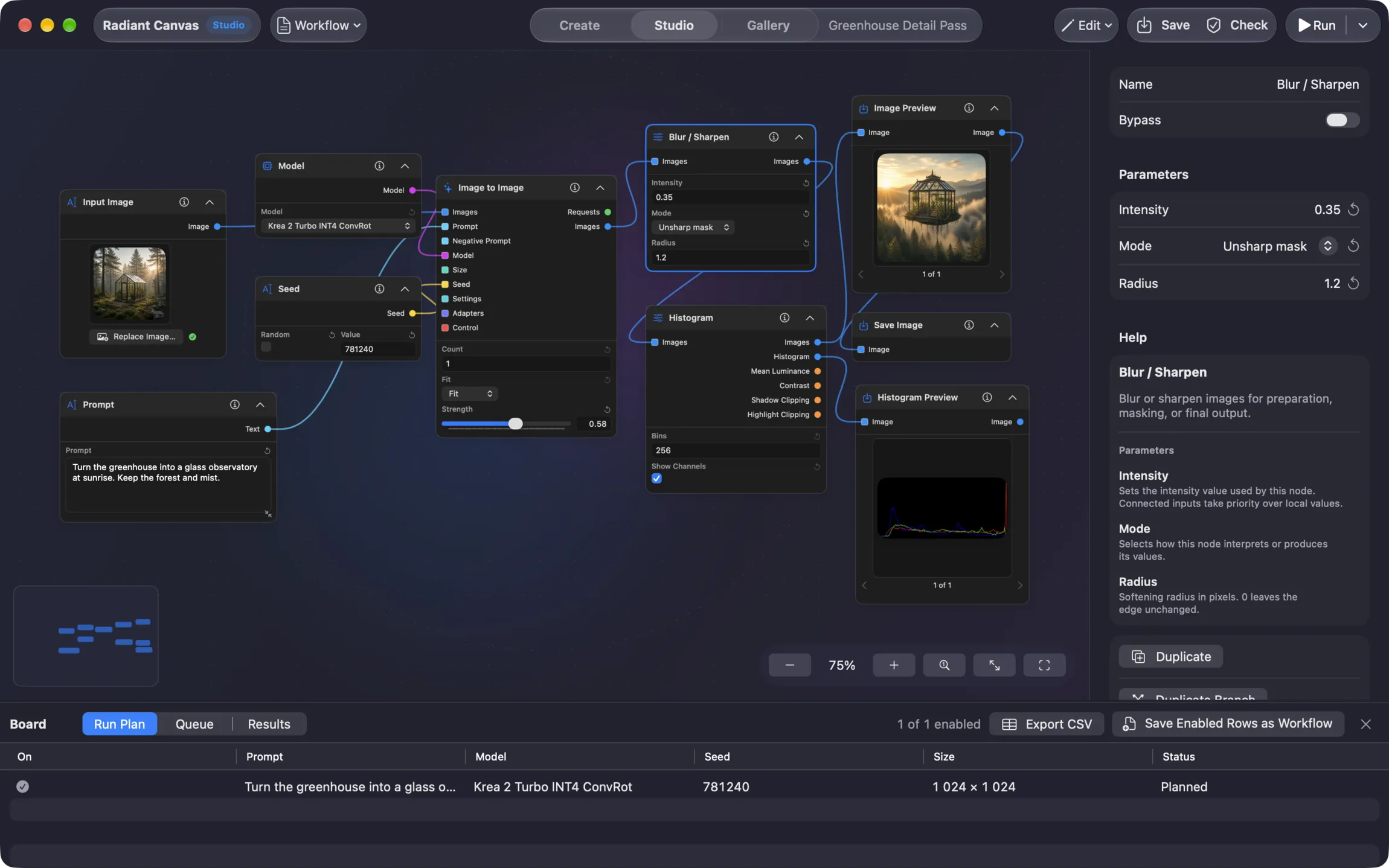Click Save Enabled Rows as Workflow
The width and height of the screenshot is (1389, 868).
[1228, 724]
